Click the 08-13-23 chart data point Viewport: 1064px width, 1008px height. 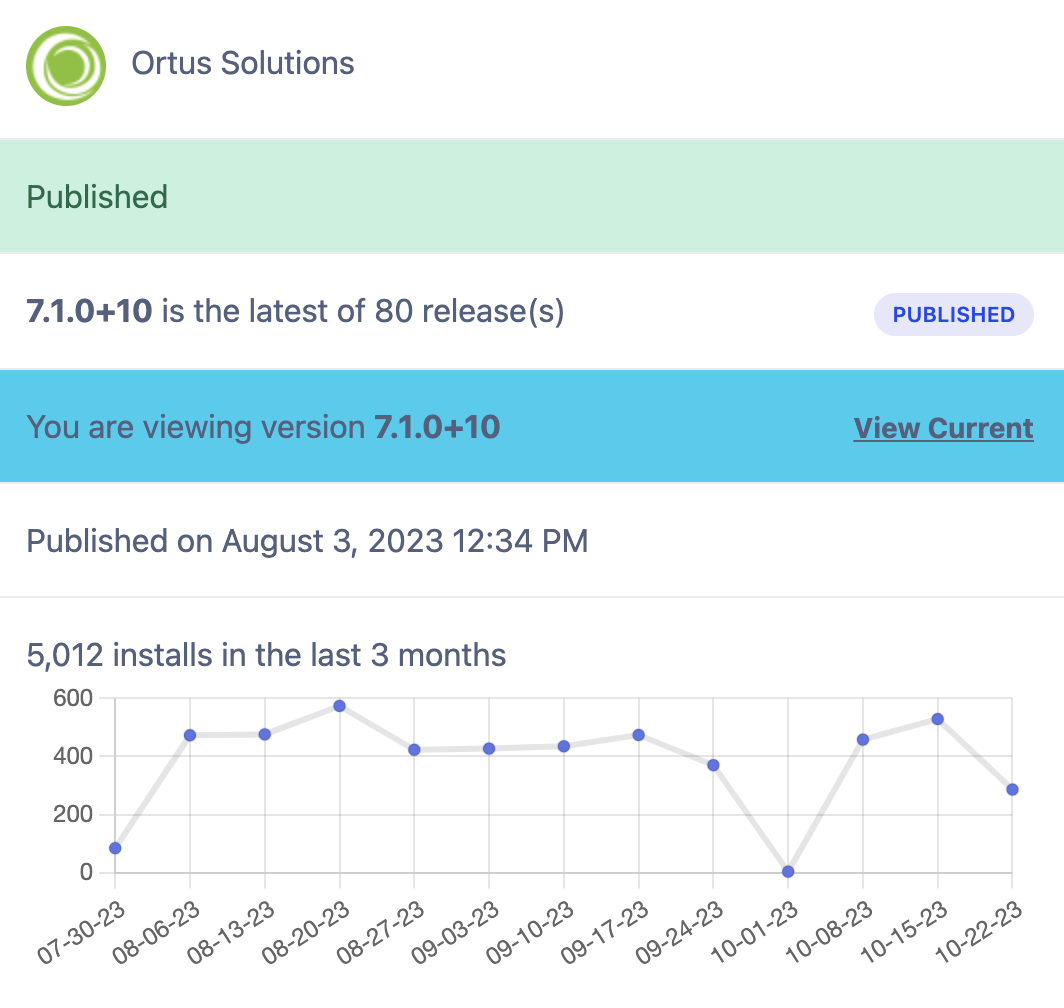point(265,734)
